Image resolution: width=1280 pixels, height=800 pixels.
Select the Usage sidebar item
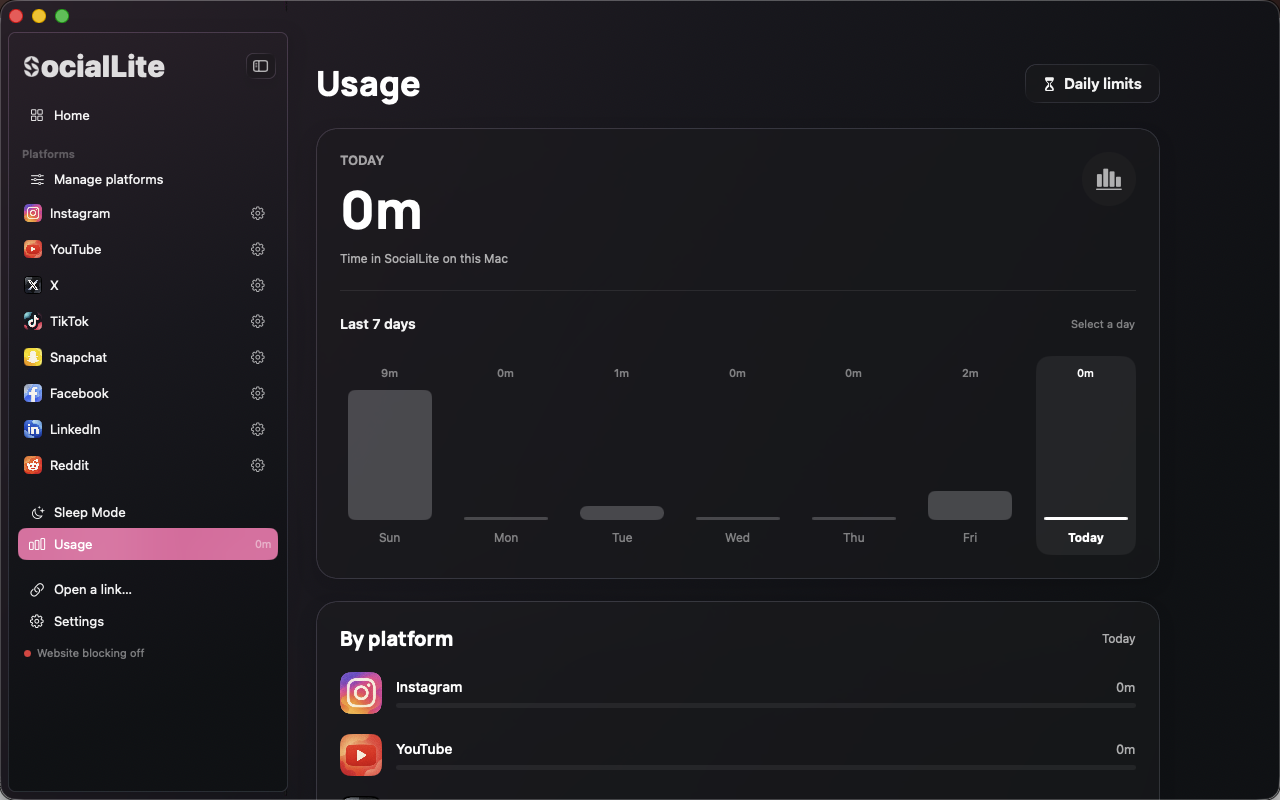148,544
